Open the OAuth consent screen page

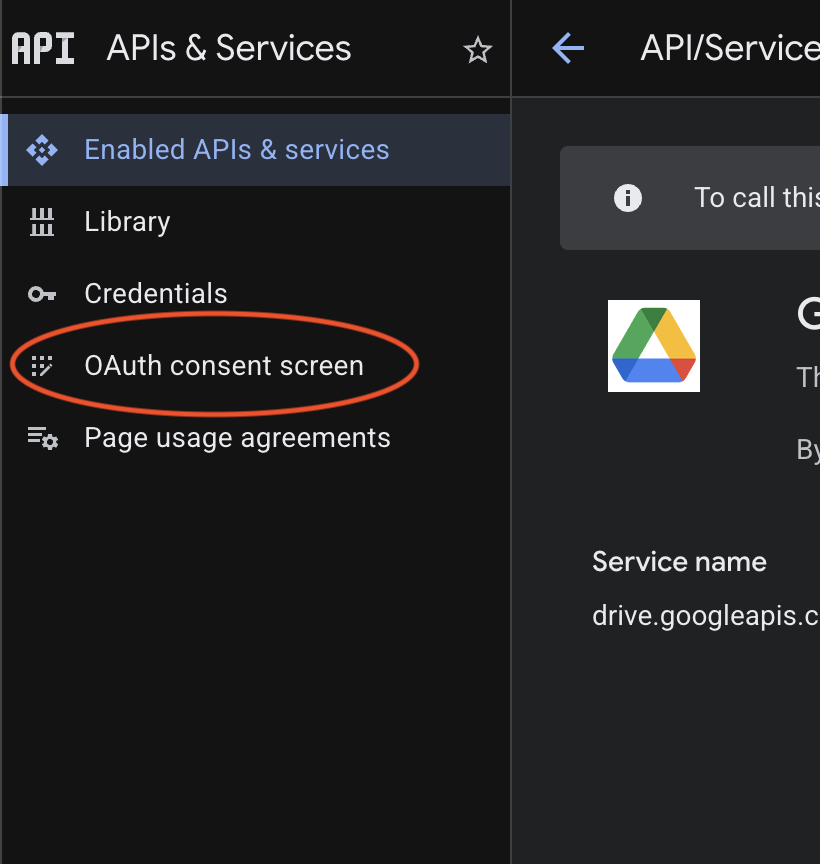[x=224, y=366]
